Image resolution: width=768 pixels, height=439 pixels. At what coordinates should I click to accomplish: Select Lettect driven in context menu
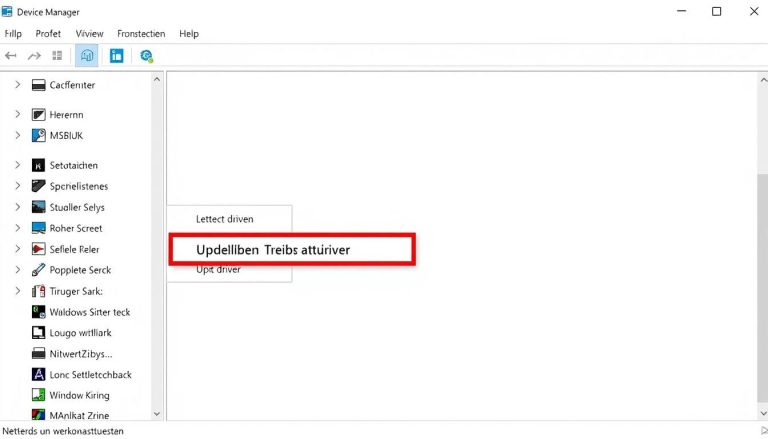tap(225, 218)
